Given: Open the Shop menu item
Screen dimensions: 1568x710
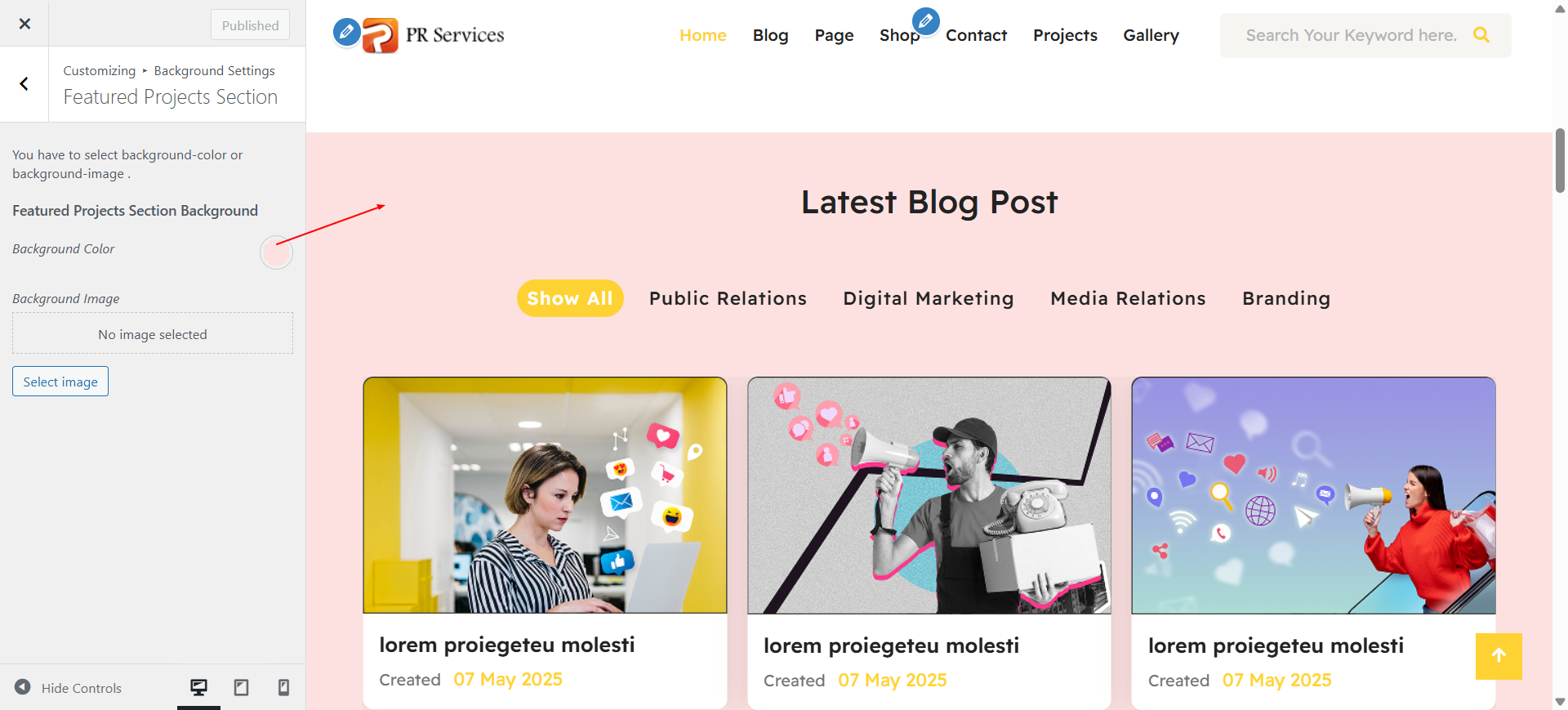Looking at the screenshot, I should [x=899, y=35].
